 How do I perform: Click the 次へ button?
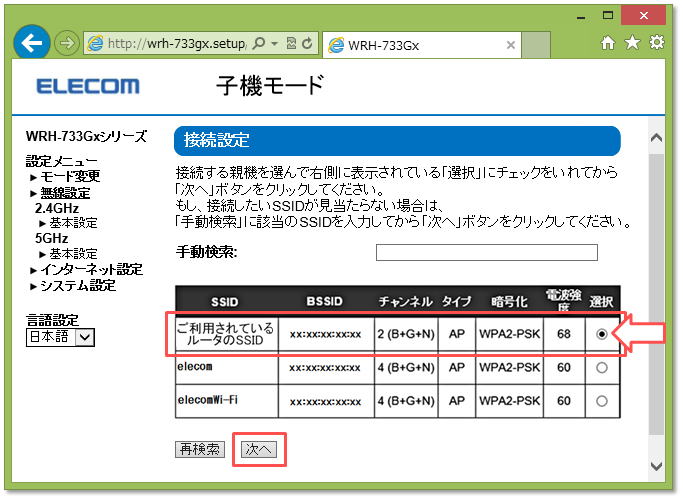click(x=259, y=449)
